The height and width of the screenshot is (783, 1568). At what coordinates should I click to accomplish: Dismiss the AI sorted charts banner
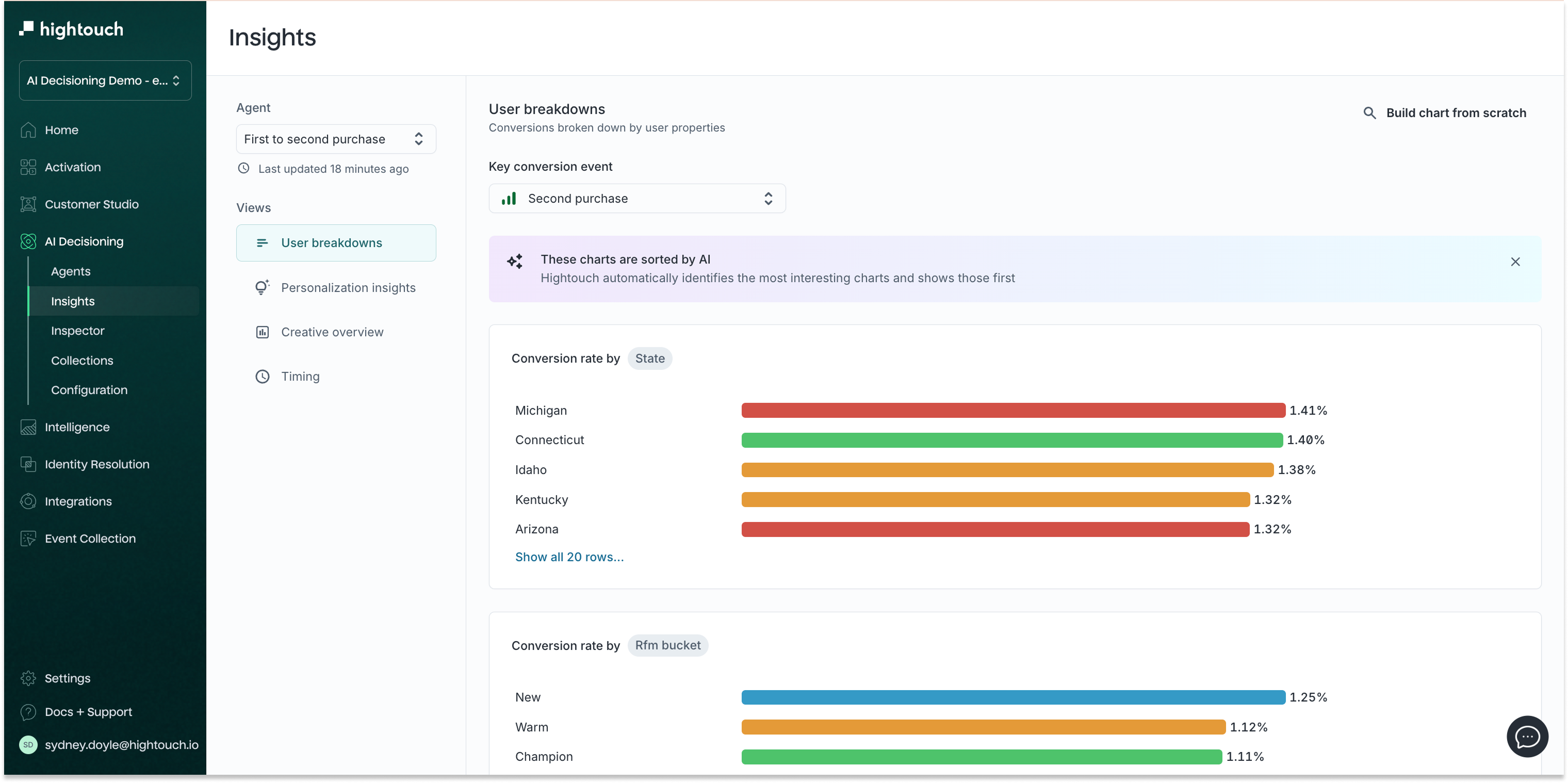(x=1515, y=262)
